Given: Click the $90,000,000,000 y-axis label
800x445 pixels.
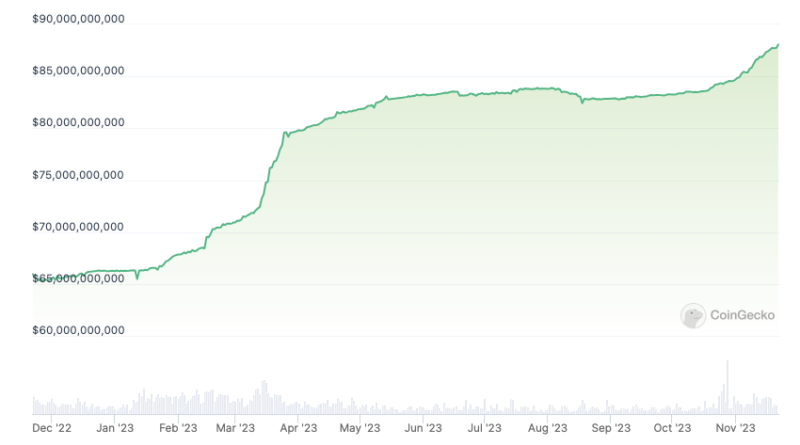Looking at the screenshot, I should (78, 19).
